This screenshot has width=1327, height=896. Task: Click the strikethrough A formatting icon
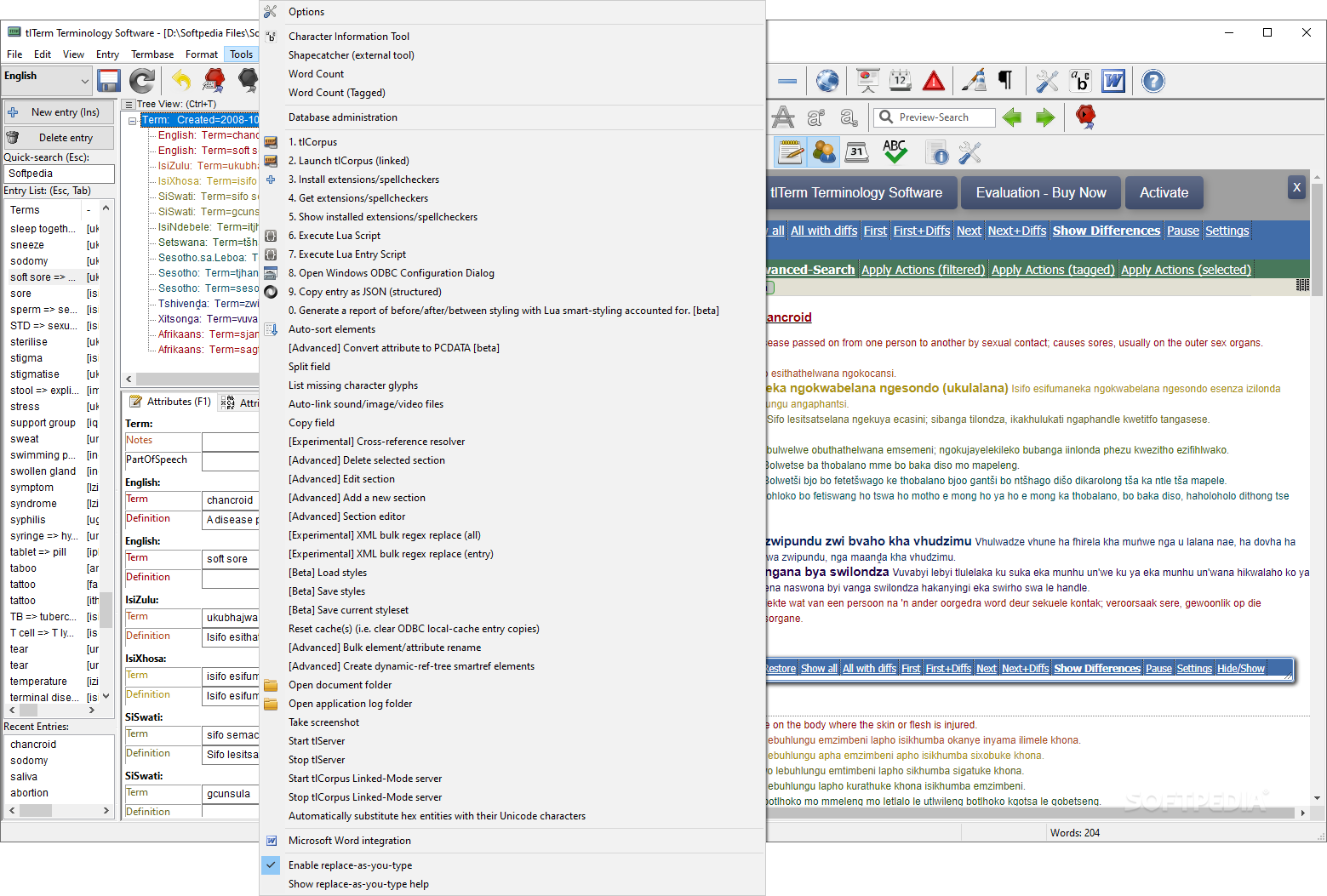[x=783, y=117]
